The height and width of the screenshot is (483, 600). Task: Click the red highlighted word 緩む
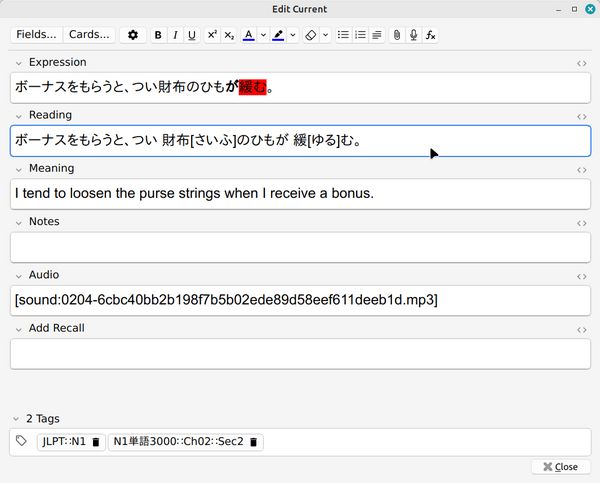(253, 87)
